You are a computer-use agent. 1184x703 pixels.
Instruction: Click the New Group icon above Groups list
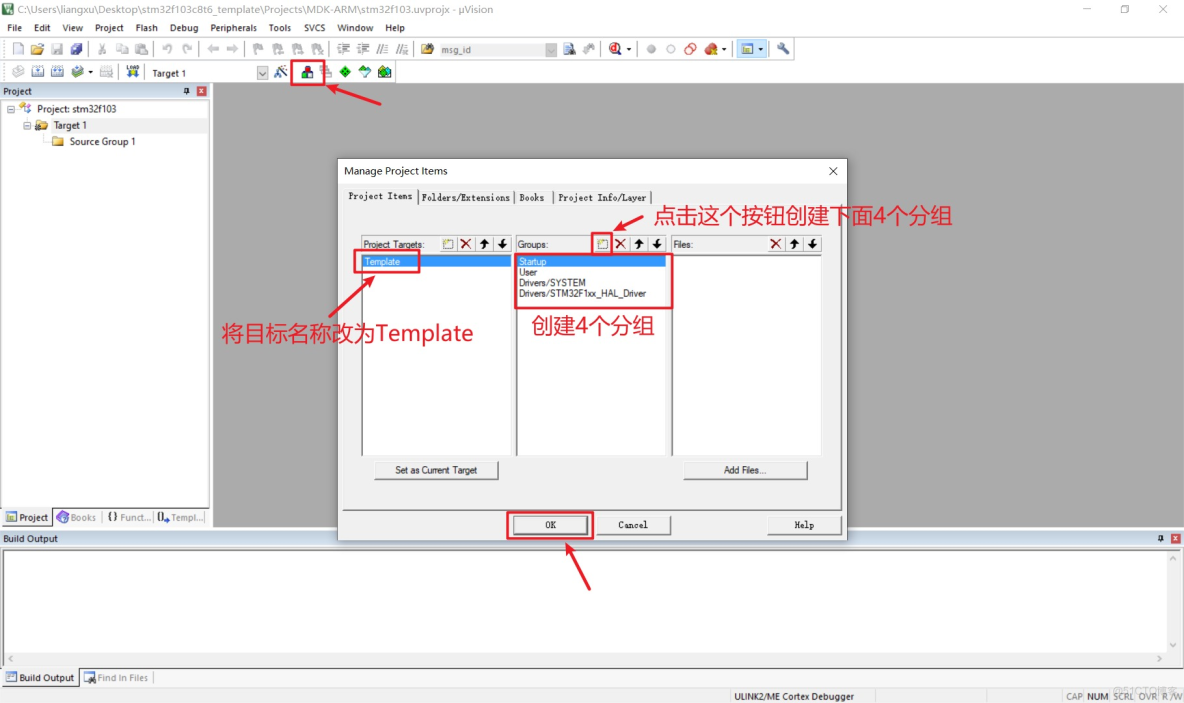point(602,243)
